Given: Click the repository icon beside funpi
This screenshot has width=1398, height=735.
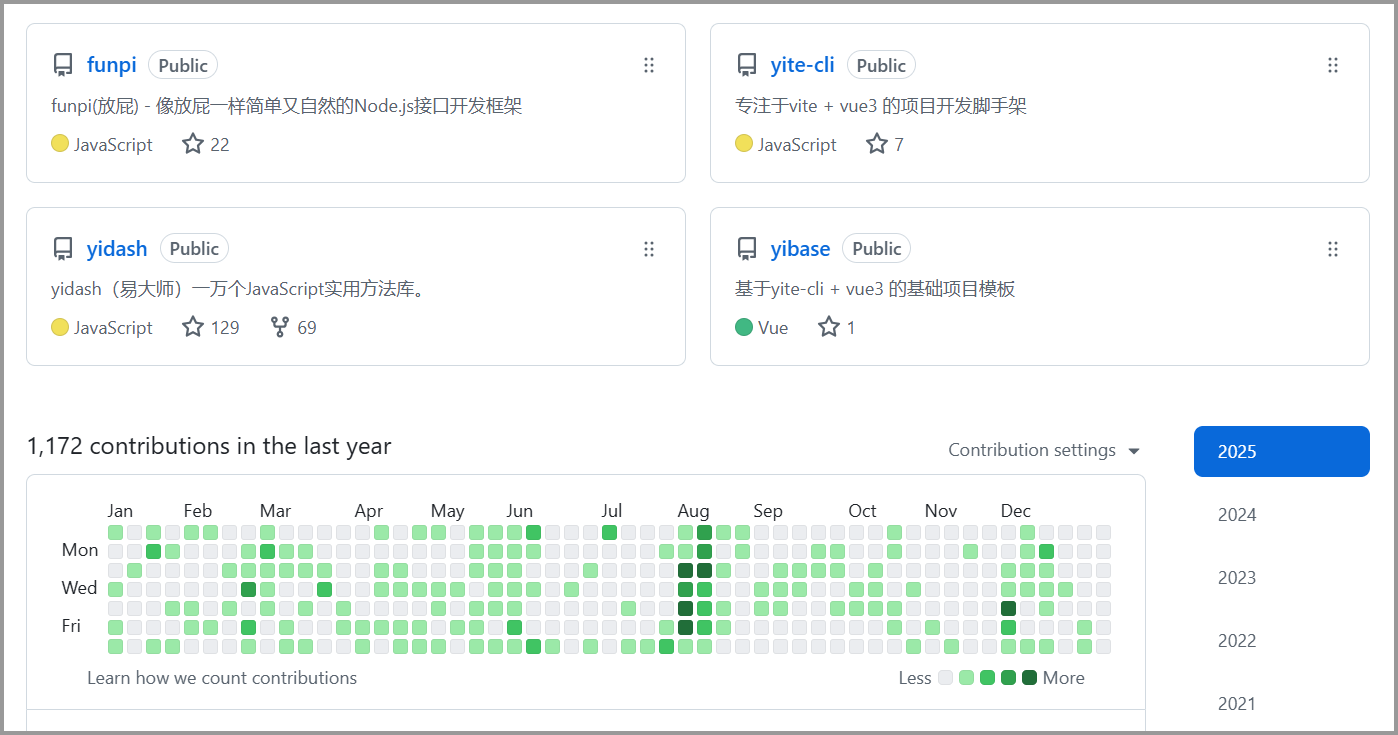Looking at the screenshot, I should pos(63,66).
